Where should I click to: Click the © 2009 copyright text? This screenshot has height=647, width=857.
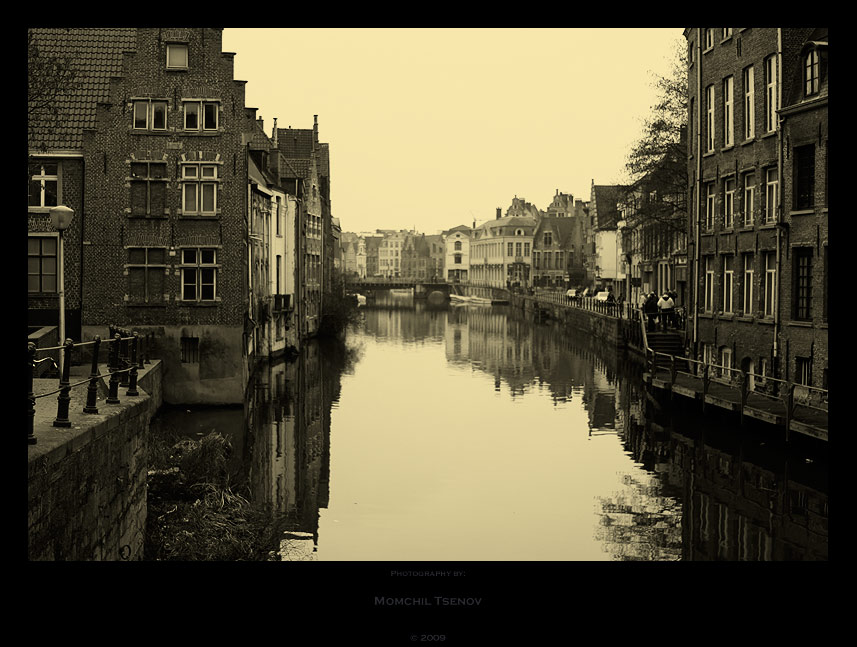[427, 637]
